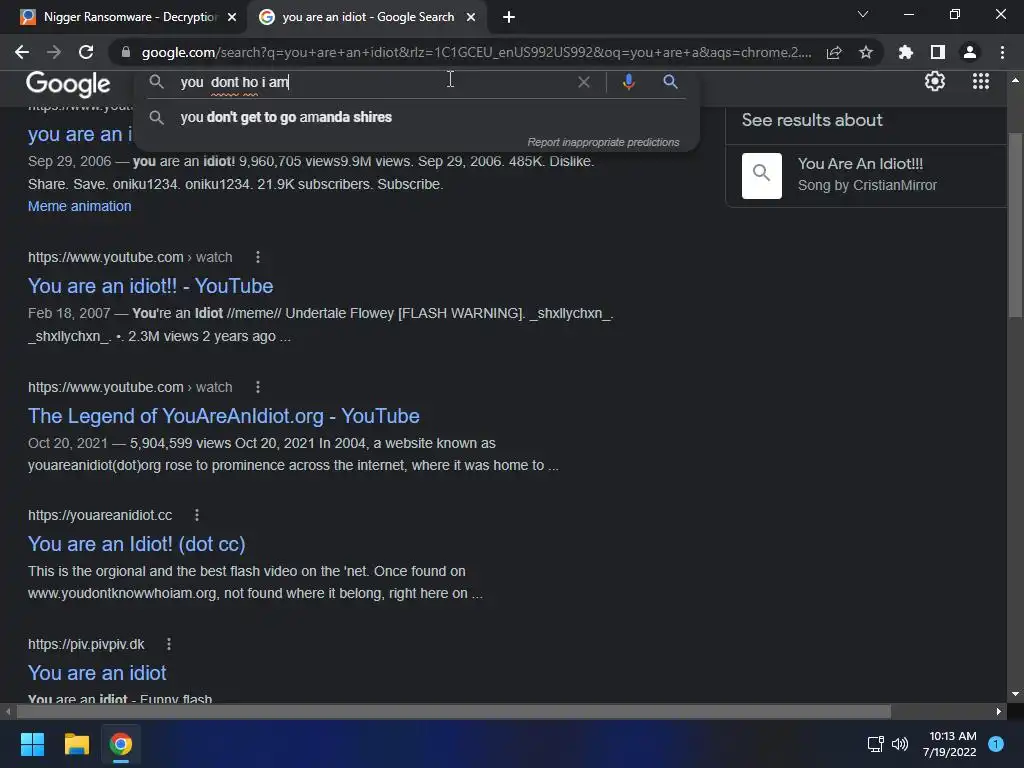Click the 'https://piv.pivpiv.dk' URL text
The width and height of the screenshot is (1024, 768).
pos(86,645)
